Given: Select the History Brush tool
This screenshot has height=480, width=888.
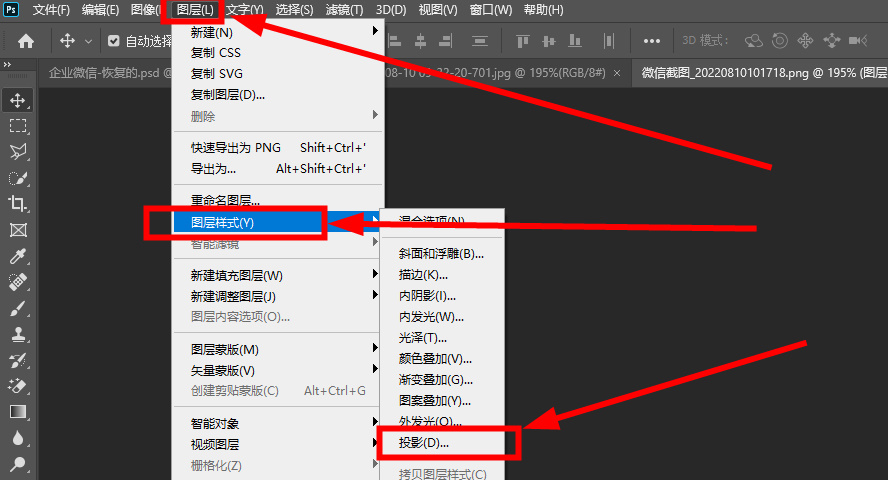Looking at the screenshot, I should click(x=18, y=361).
